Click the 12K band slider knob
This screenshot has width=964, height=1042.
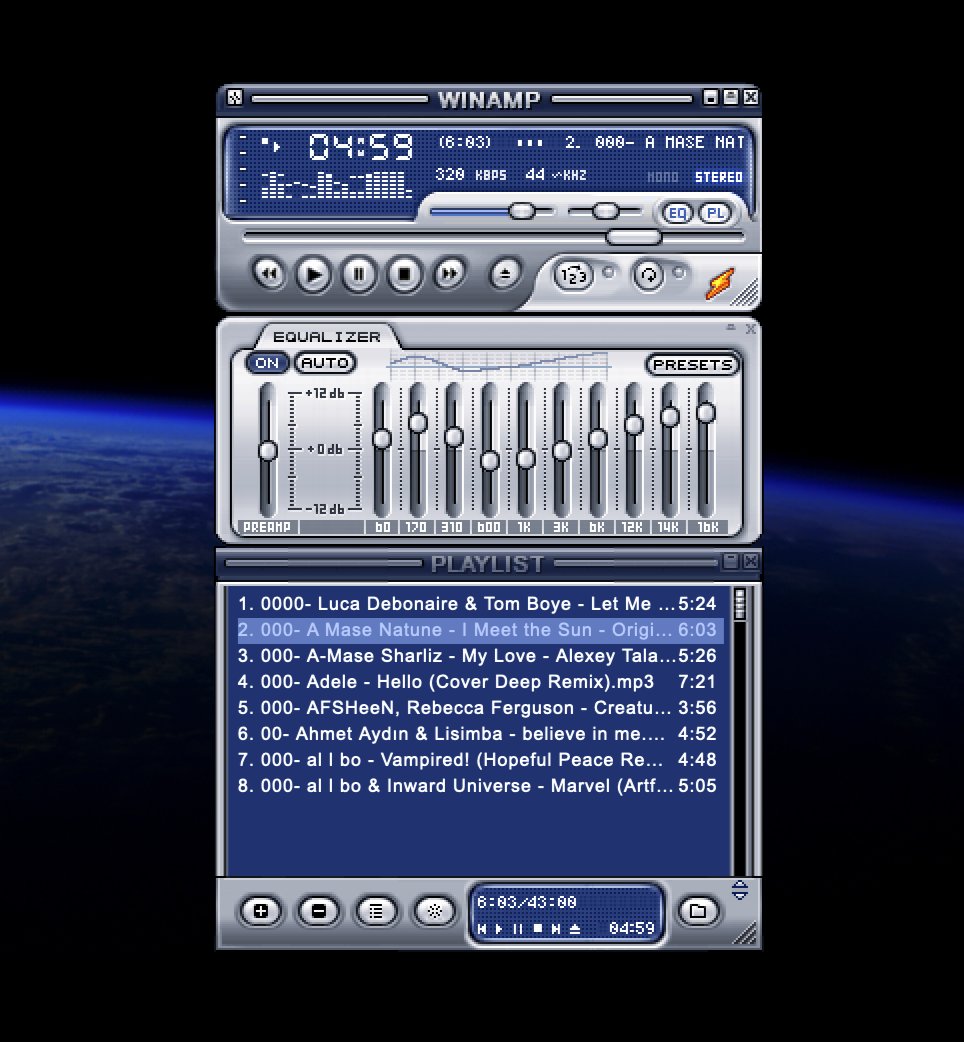coord(634,425)
